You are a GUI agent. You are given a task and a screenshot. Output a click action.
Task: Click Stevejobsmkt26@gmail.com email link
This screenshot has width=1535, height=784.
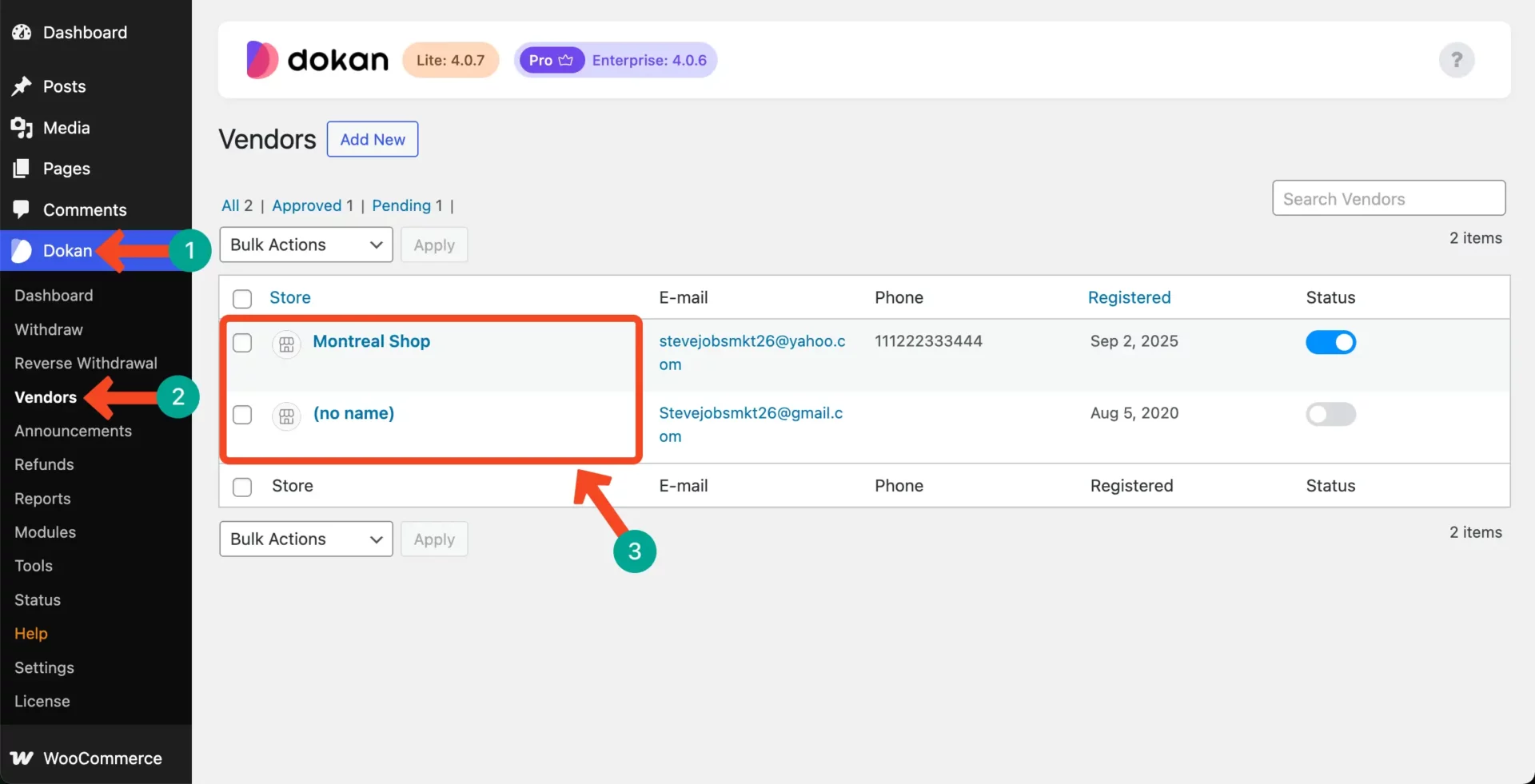pyautogui.click(x=751, y=424)
